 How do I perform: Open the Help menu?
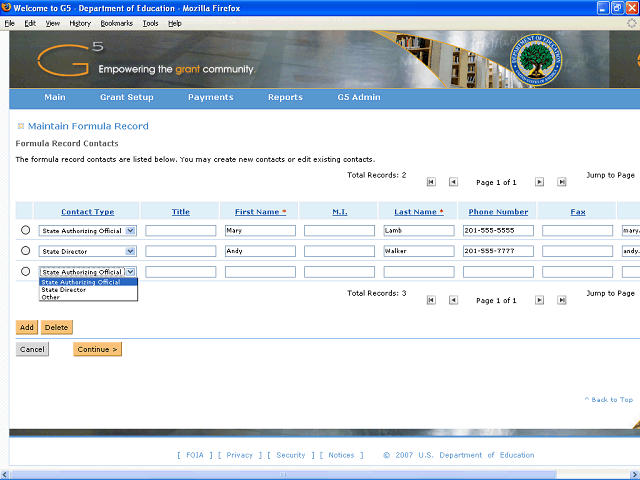(x=175, y=23)
